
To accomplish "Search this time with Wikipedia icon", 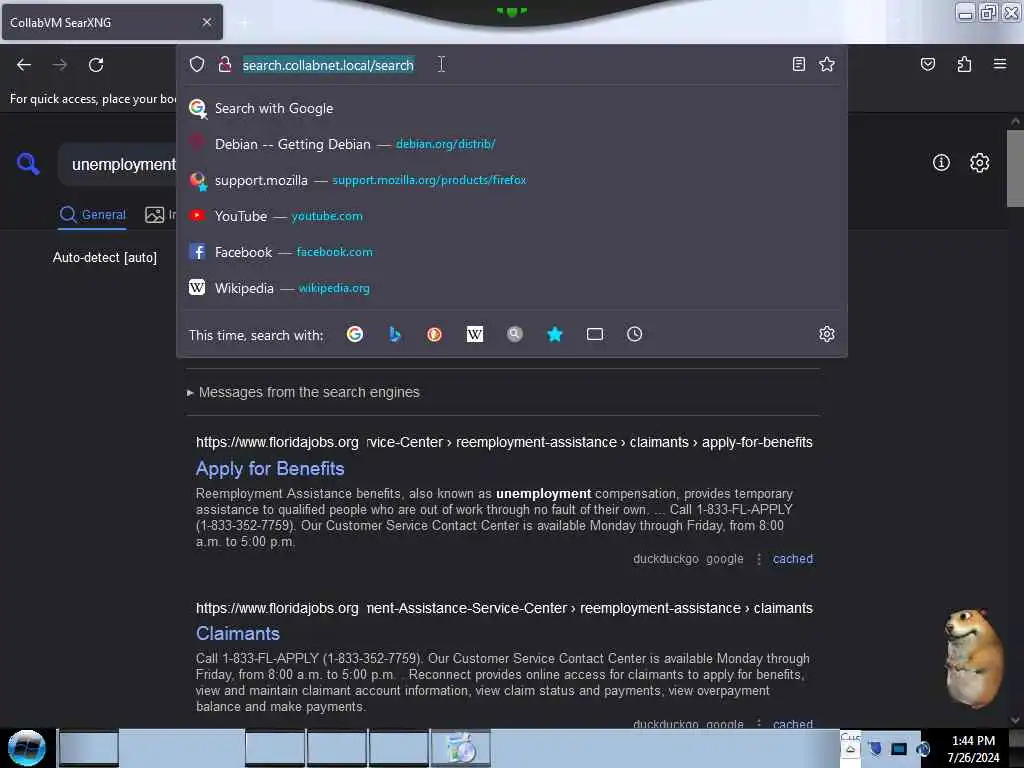I will point(475,334).
